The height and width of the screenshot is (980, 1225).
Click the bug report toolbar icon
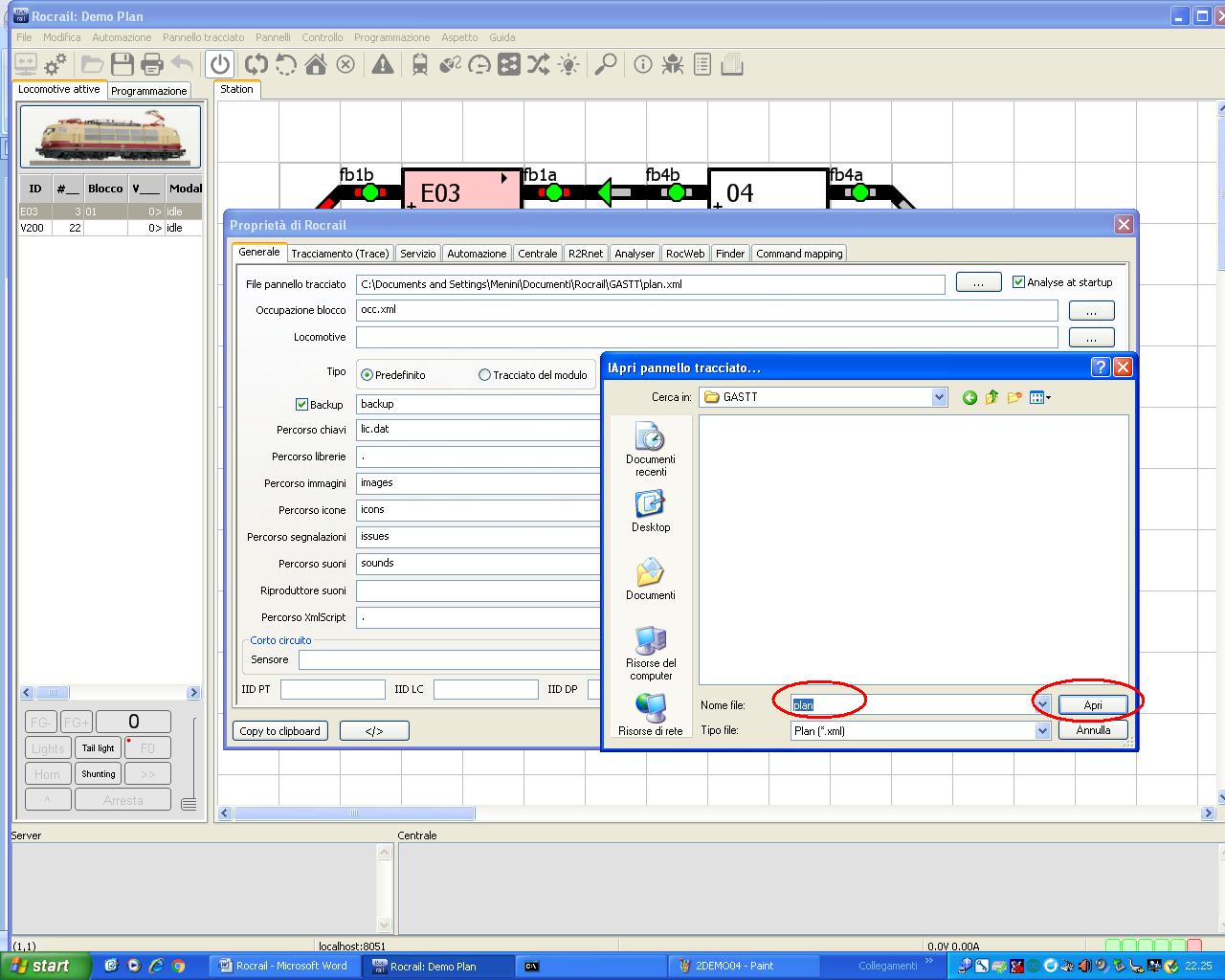(673, 64)
